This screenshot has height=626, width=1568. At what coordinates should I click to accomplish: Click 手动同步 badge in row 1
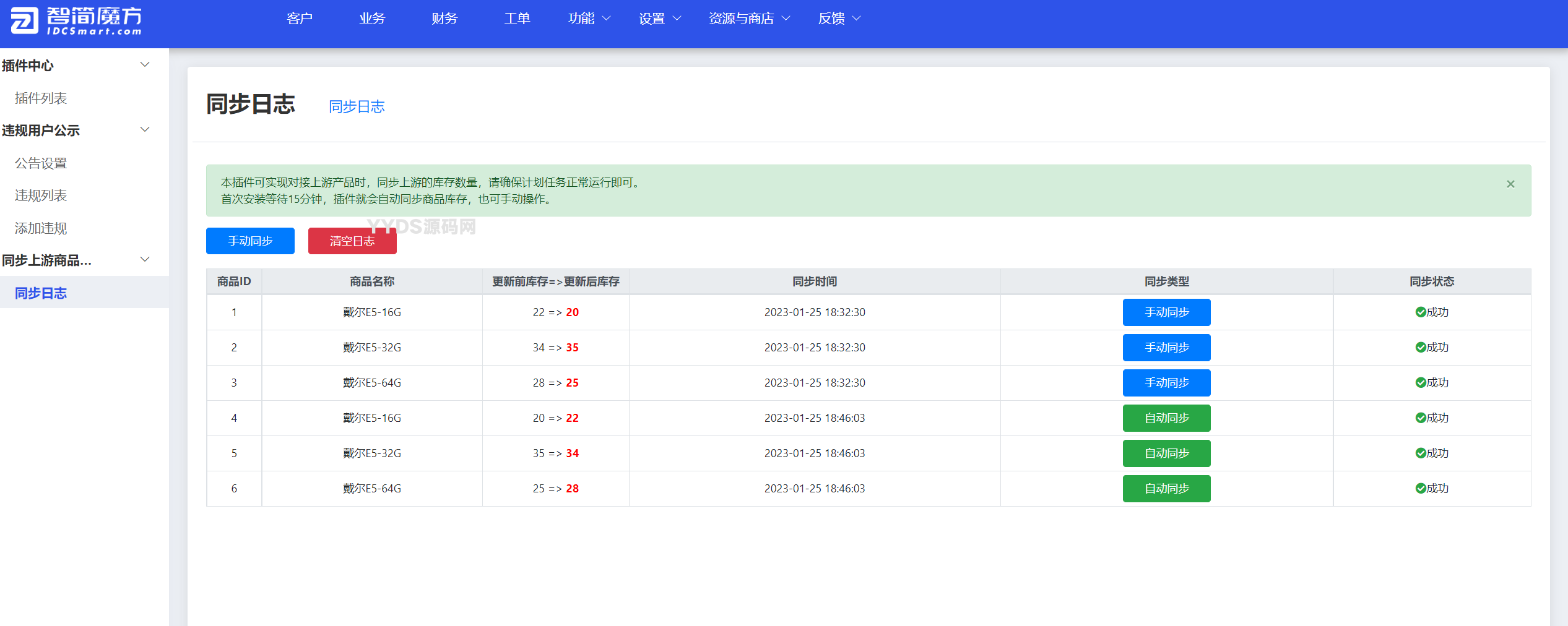(1166, 312)
